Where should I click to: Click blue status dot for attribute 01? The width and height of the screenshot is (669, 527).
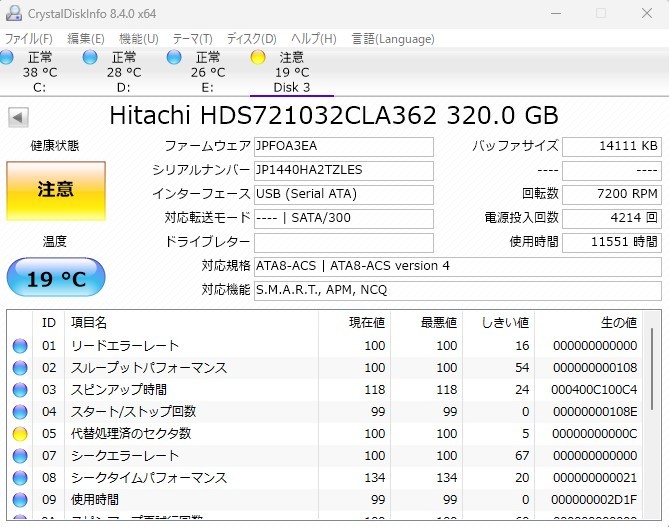pos(20,346)
